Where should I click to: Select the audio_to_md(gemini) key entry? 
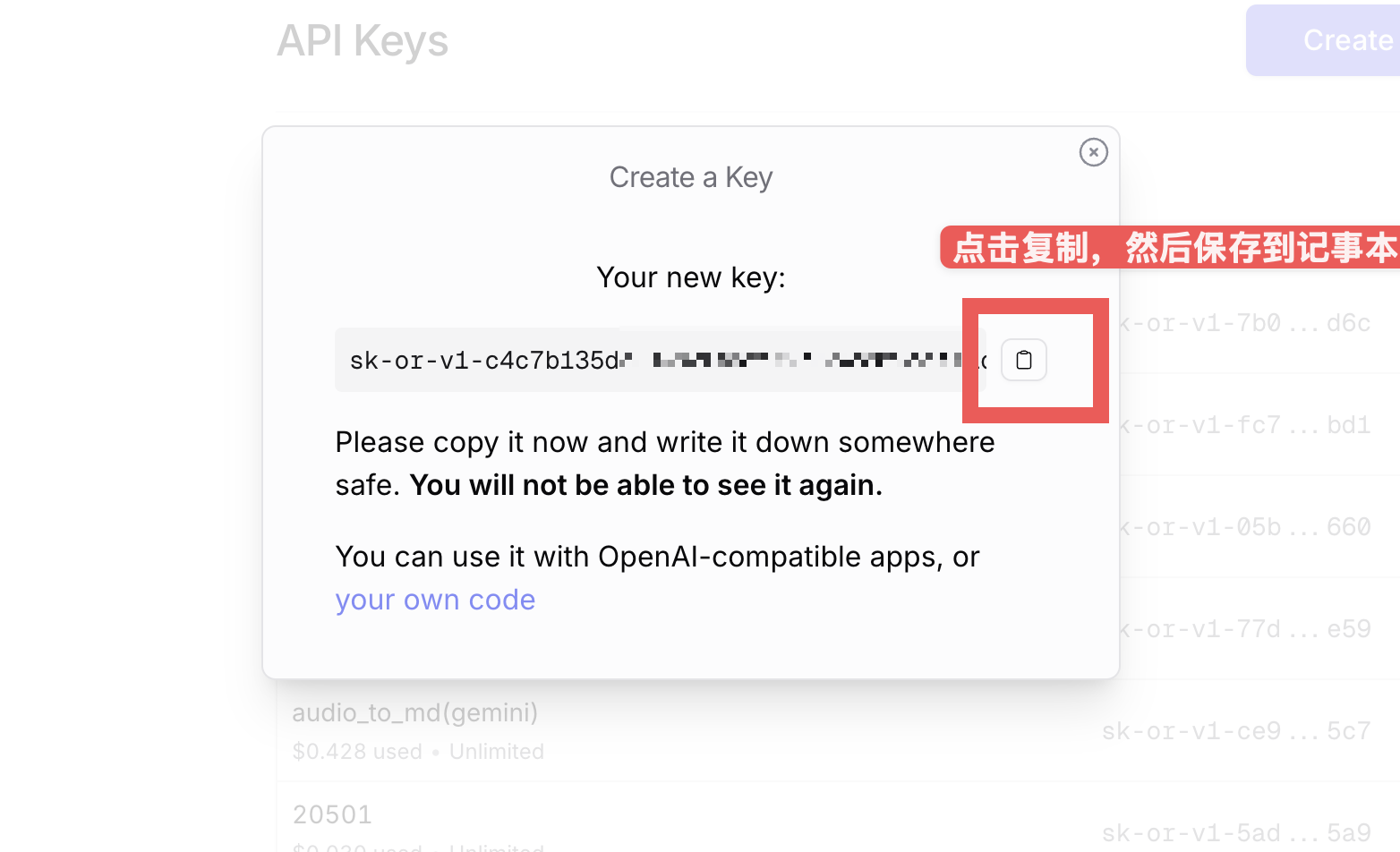415,712
